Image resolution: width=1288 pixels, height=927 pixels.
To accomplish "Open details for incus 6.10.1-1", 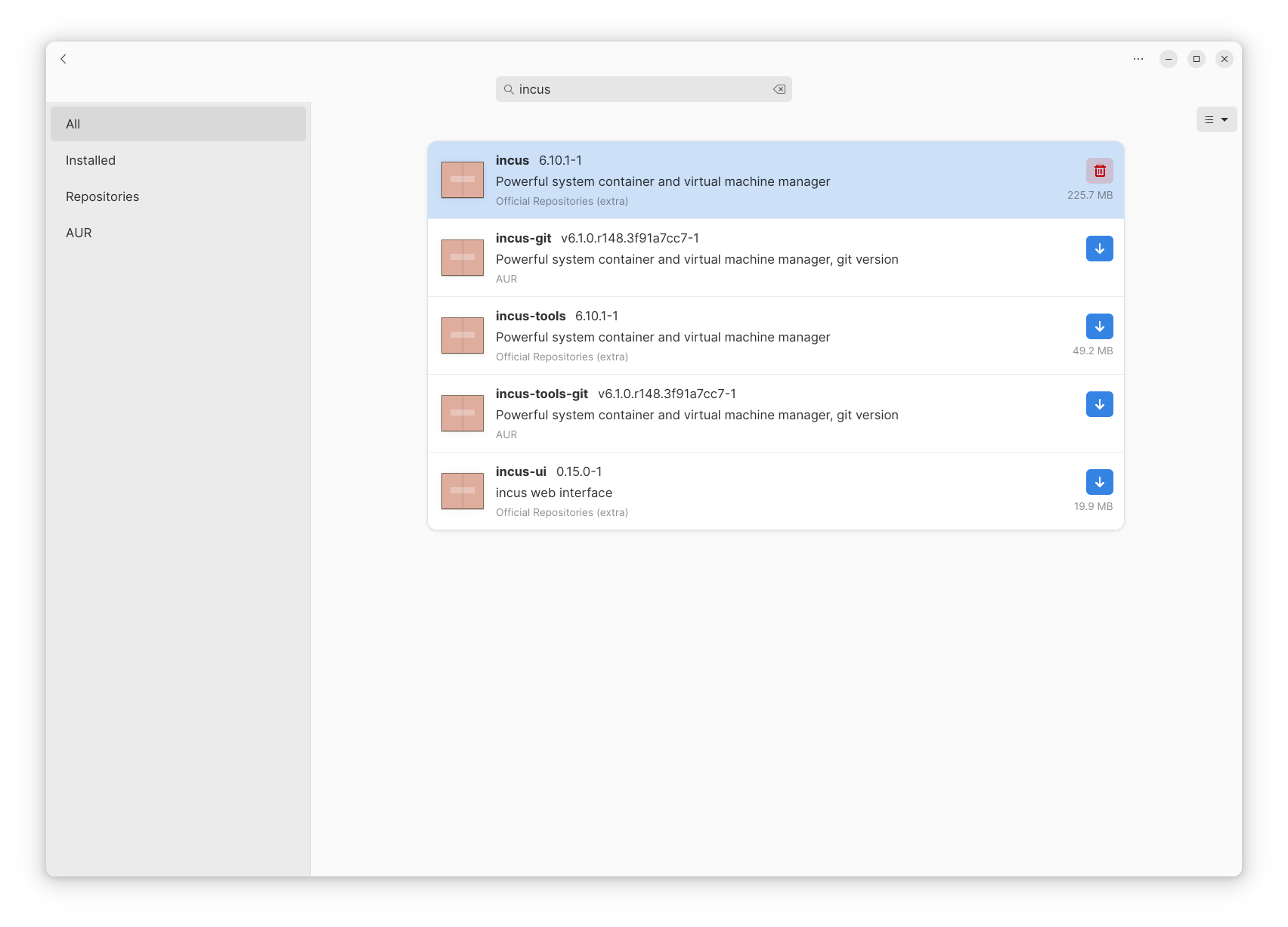I will point(776,180).
